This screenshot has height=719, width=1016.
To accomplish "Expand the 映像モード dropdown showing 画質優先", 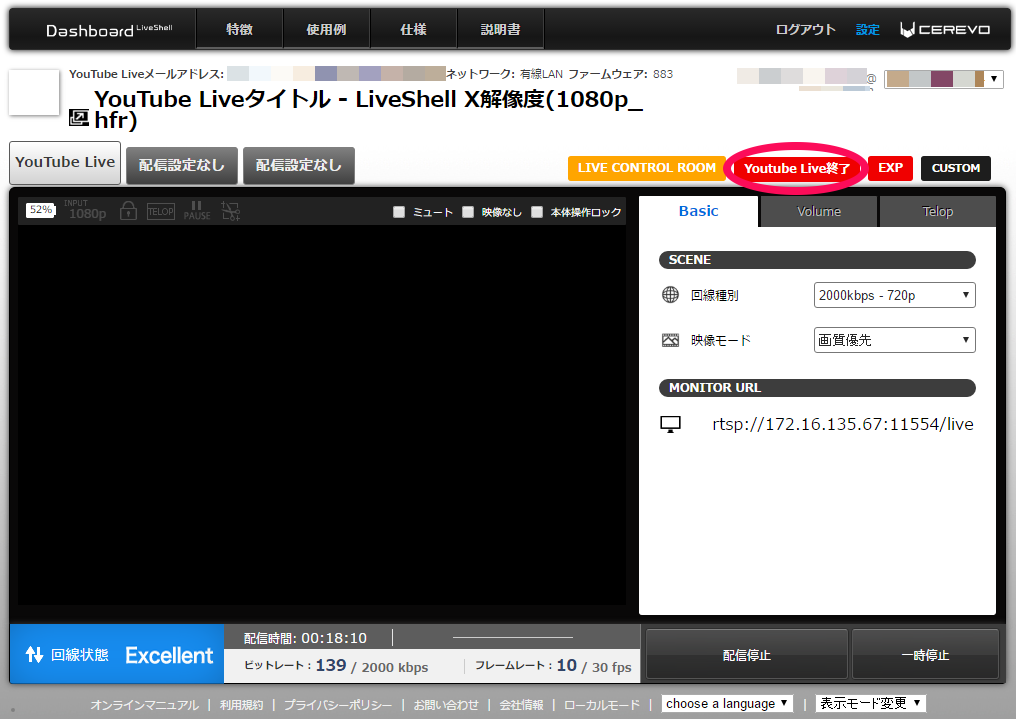I will pos(894,340).
